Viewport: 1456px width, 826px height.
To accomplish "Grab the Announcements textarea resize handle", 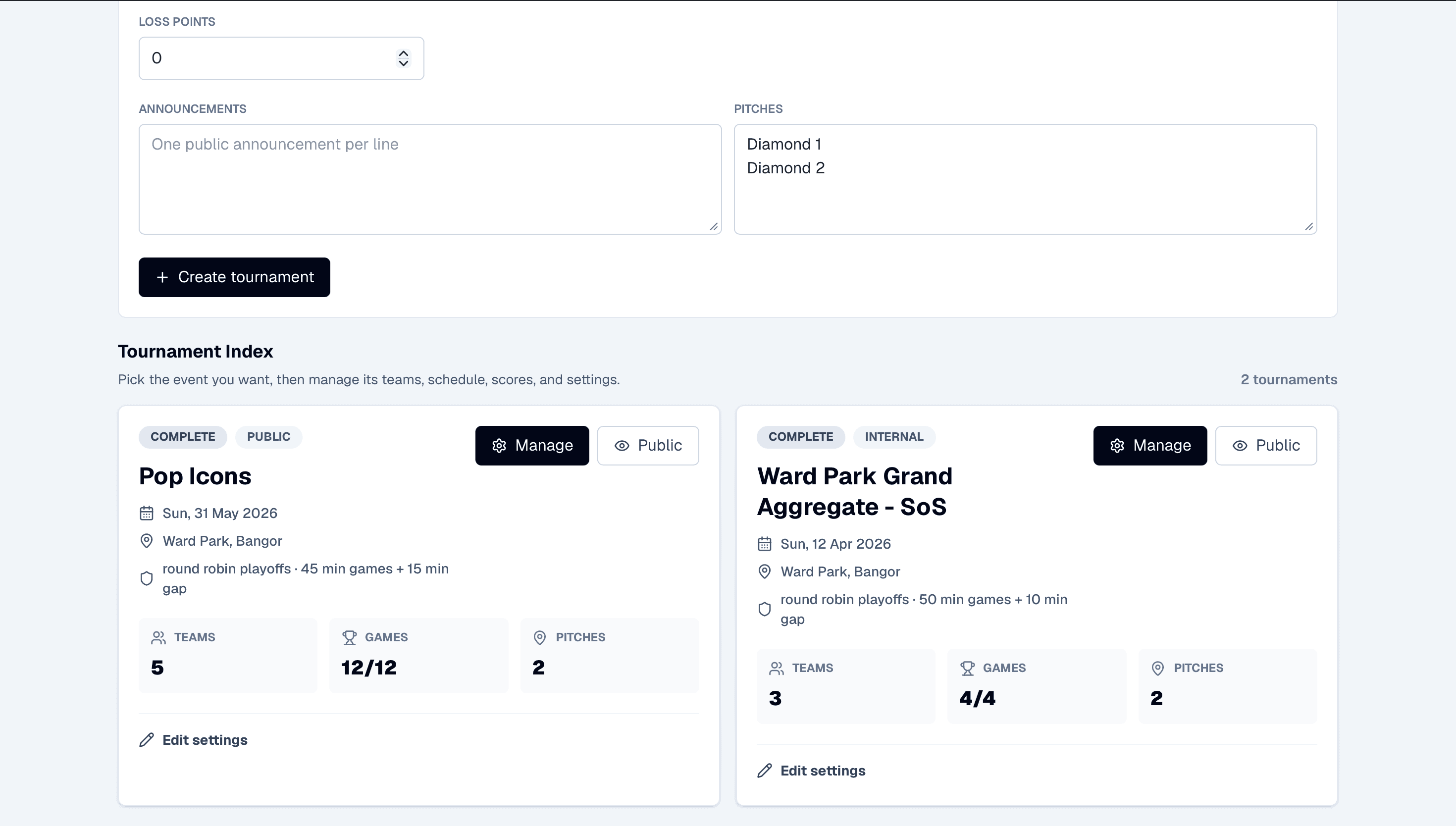I will 714,226.
